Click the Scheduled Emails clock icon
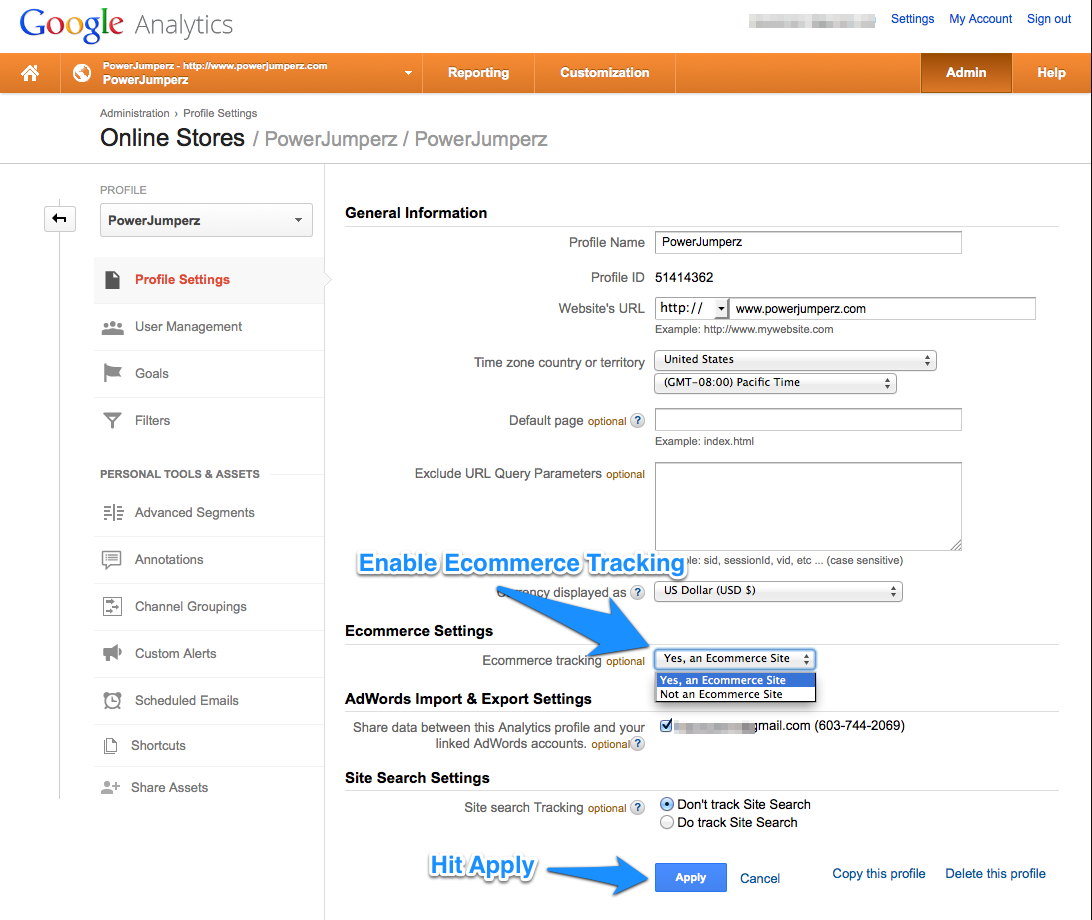Image resolution: width=1092 pixels, height=920 pixels. 112,701
